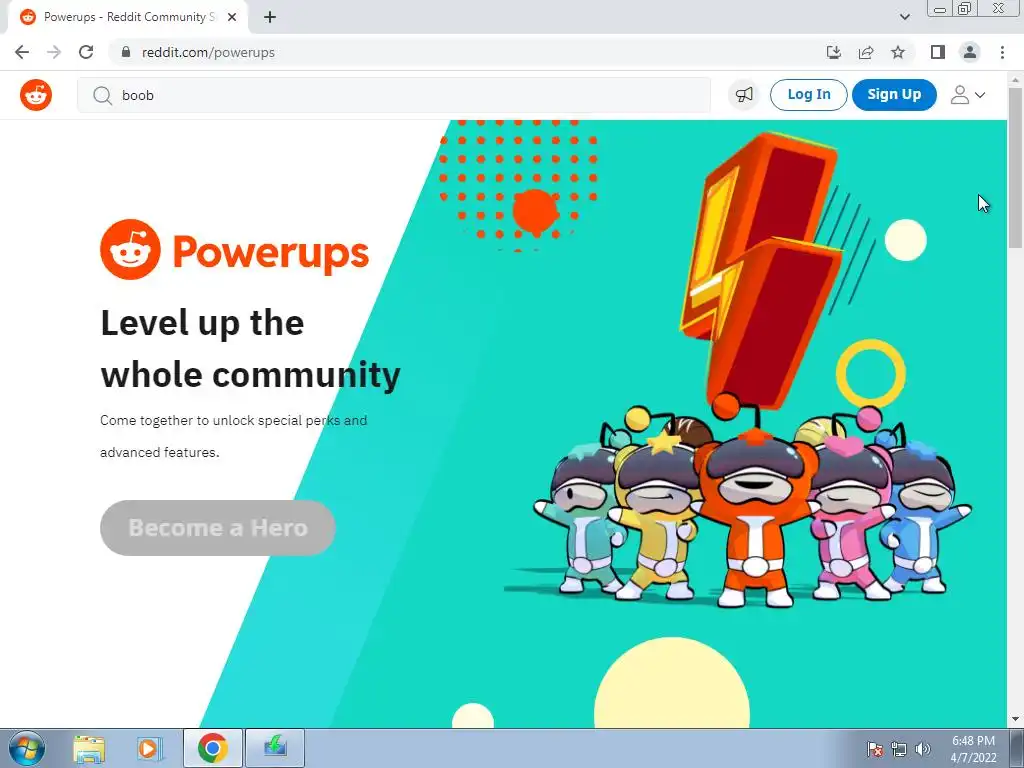Click the Become a Hero button
1024x768 pixels.
point(217,528)
